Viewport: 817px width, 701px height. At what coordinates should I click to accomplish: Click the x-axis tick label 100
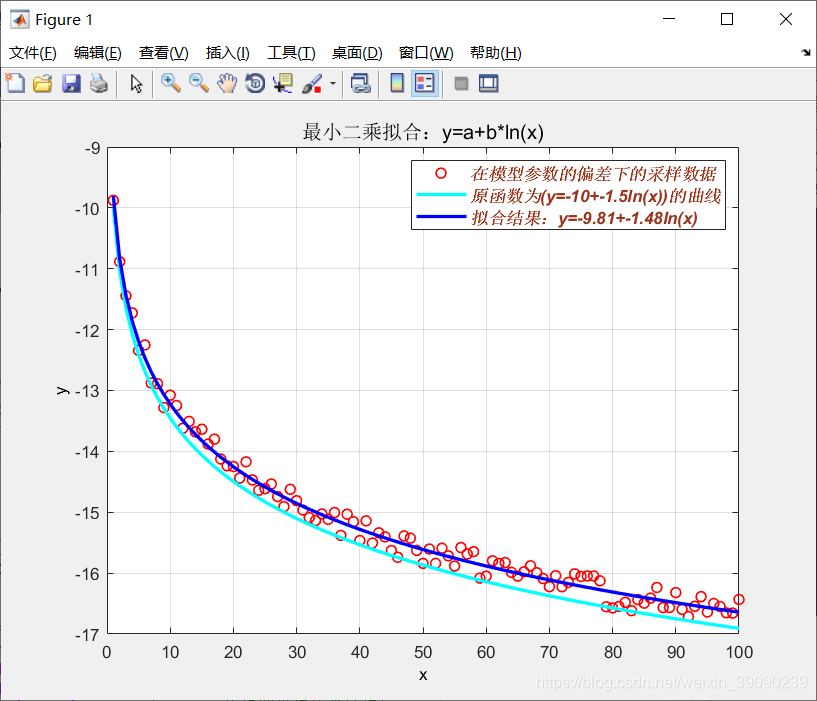tap(739, 652)
